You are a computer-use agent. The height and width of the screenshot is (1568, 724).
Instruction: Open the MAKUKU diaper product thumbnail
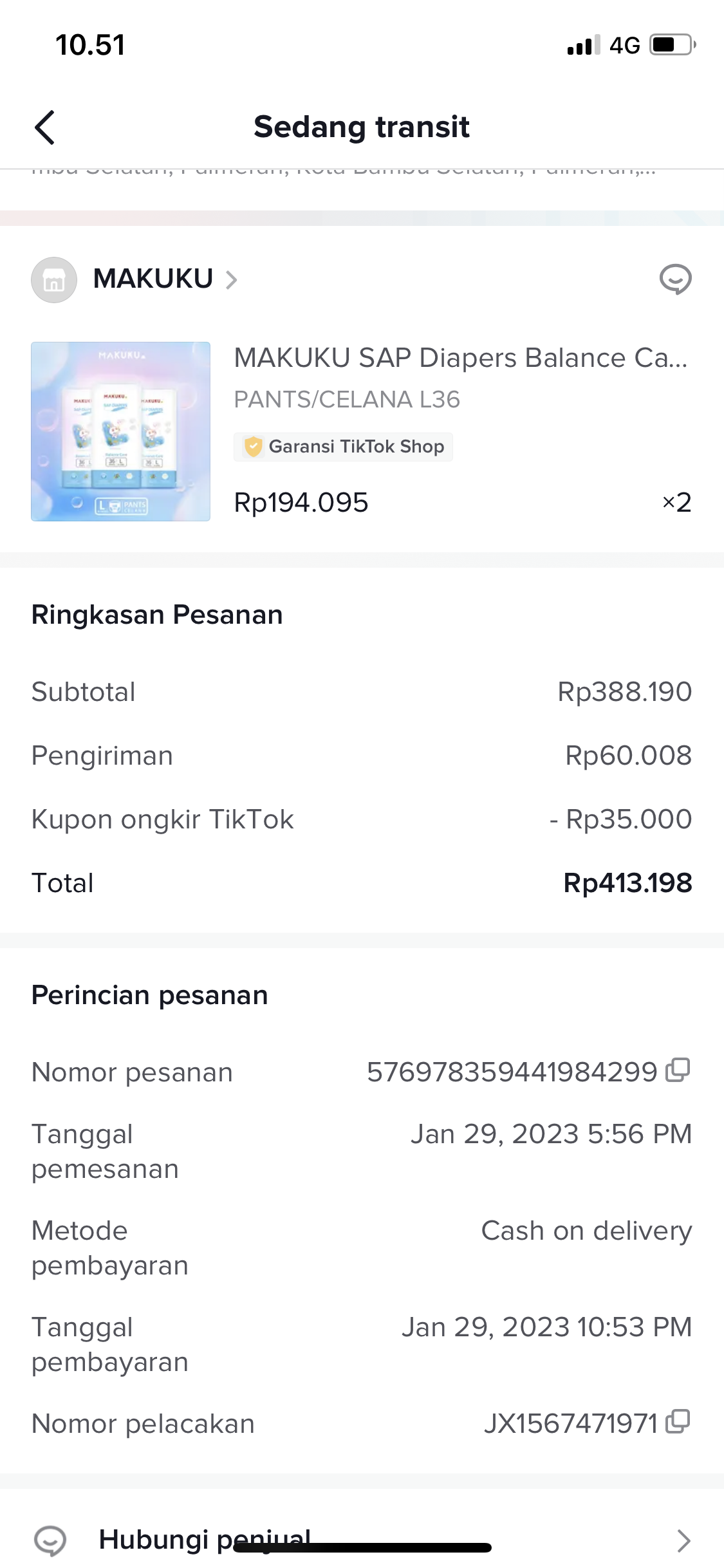120,431
